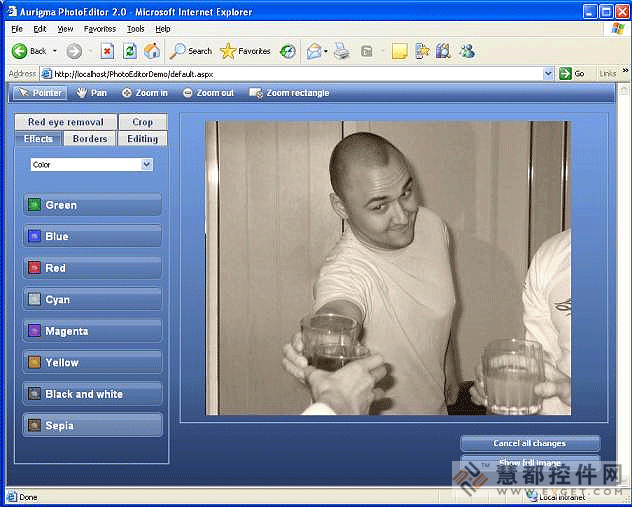Click the yellow note icon in toolbar
The image size is (632, 507).
pyautogui.click(x=400, y=51)
